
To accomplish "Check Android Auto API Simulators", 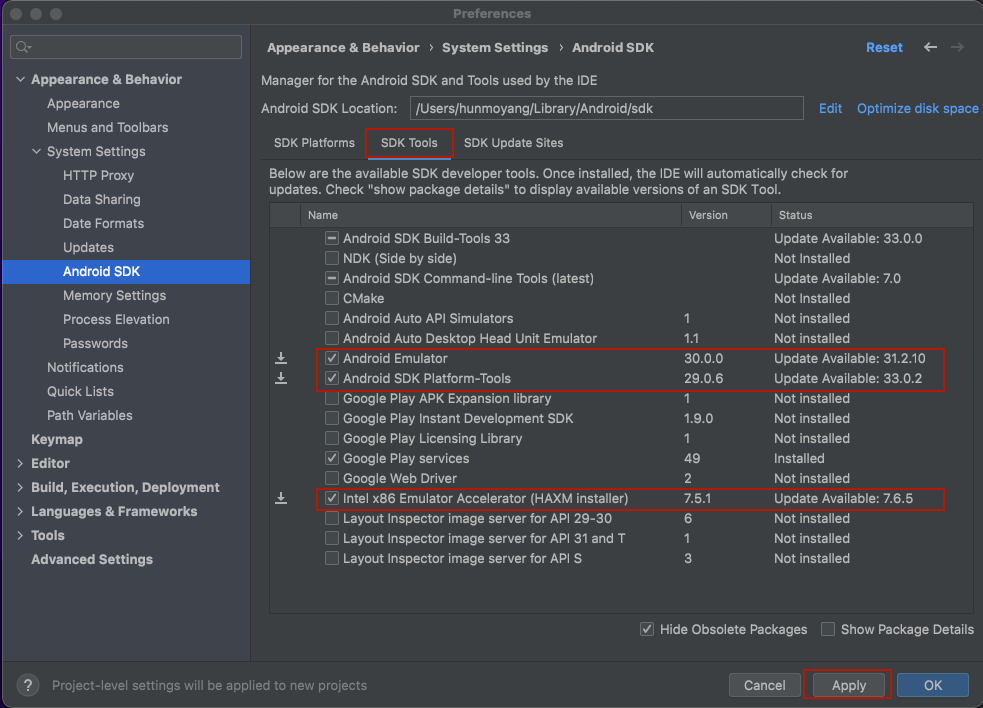I will click(332, 319).
